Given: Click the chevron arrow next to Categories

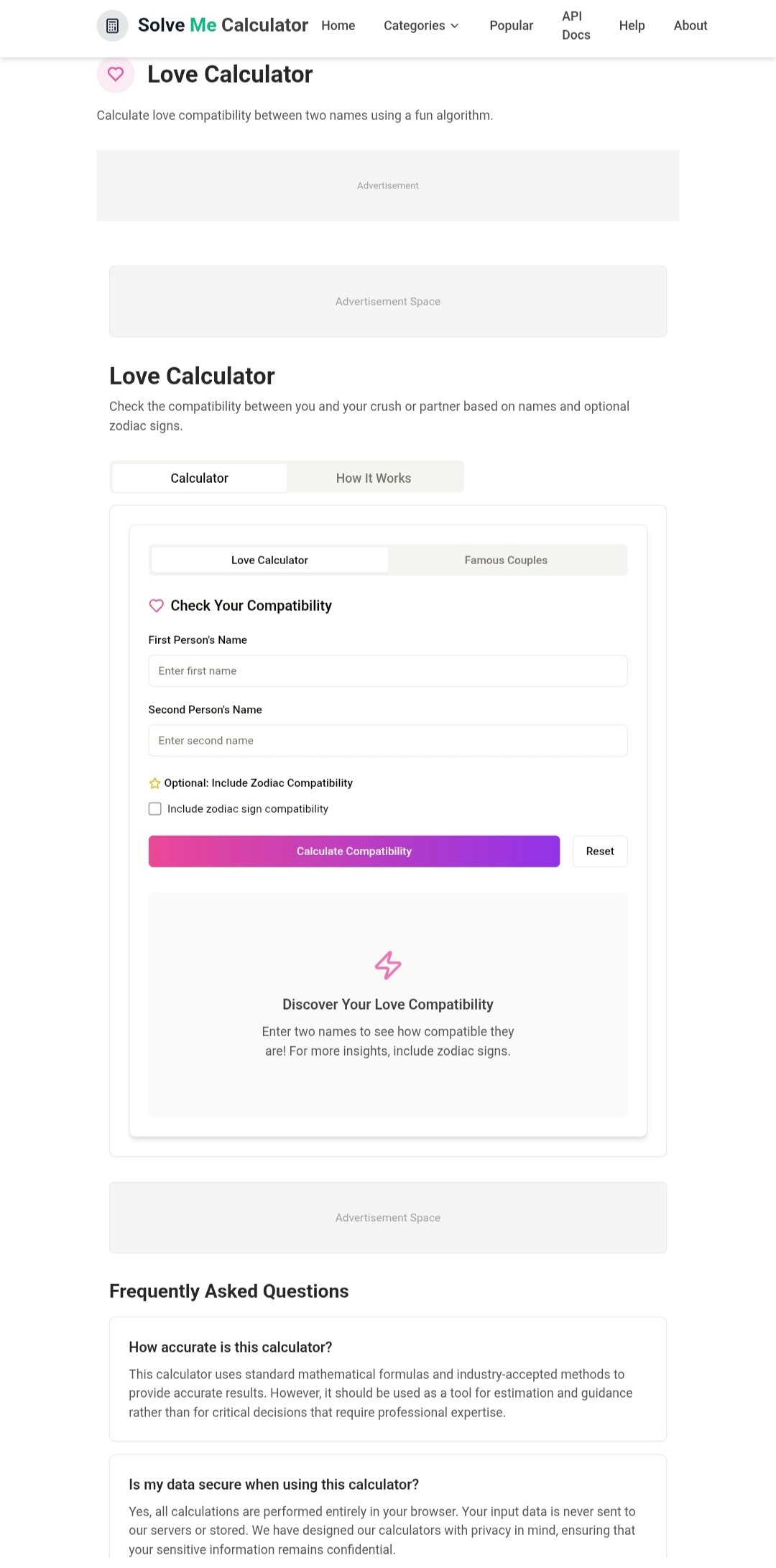Looking at the screenshot, I should click(x=455, y=26).
